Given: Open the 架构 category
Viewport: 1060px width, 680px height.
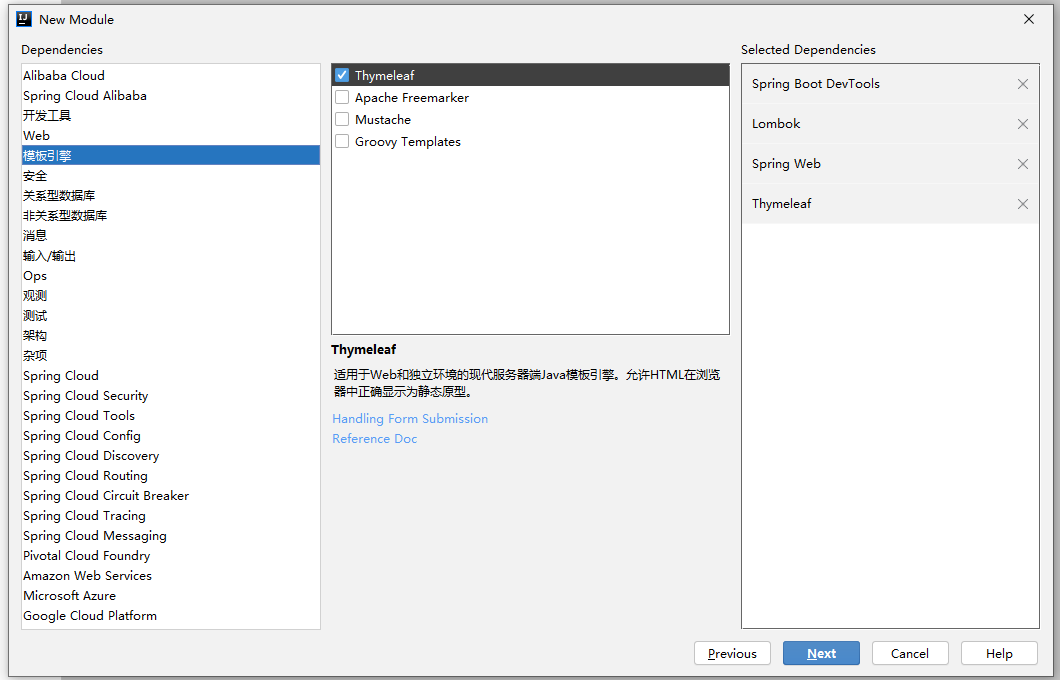Looking at the screenshot, I should 171,335.
